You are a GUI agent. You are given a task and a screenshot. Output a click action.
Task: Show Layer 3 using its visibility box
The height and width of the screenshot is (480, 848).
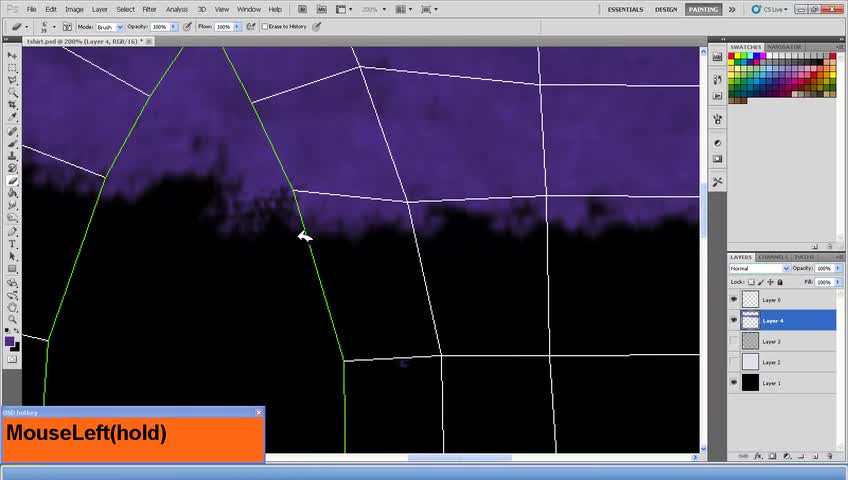[x=734, y=341]
